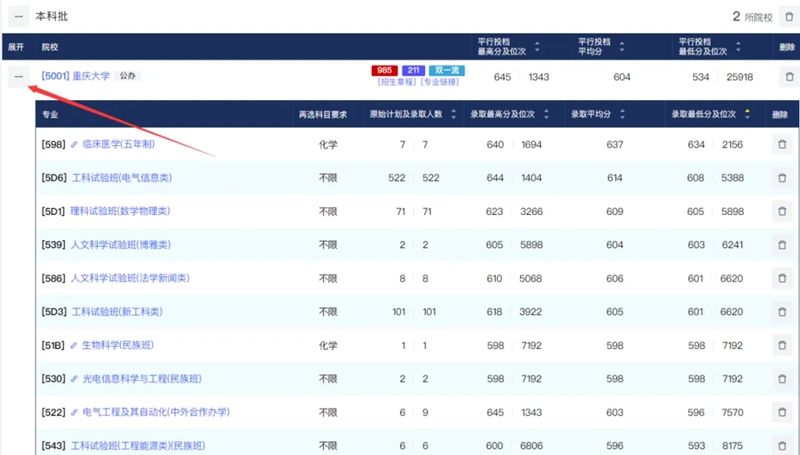Collapse the 本科批 batch section
This screenshot has height=455, width=800.
click(x=18, y=17)
